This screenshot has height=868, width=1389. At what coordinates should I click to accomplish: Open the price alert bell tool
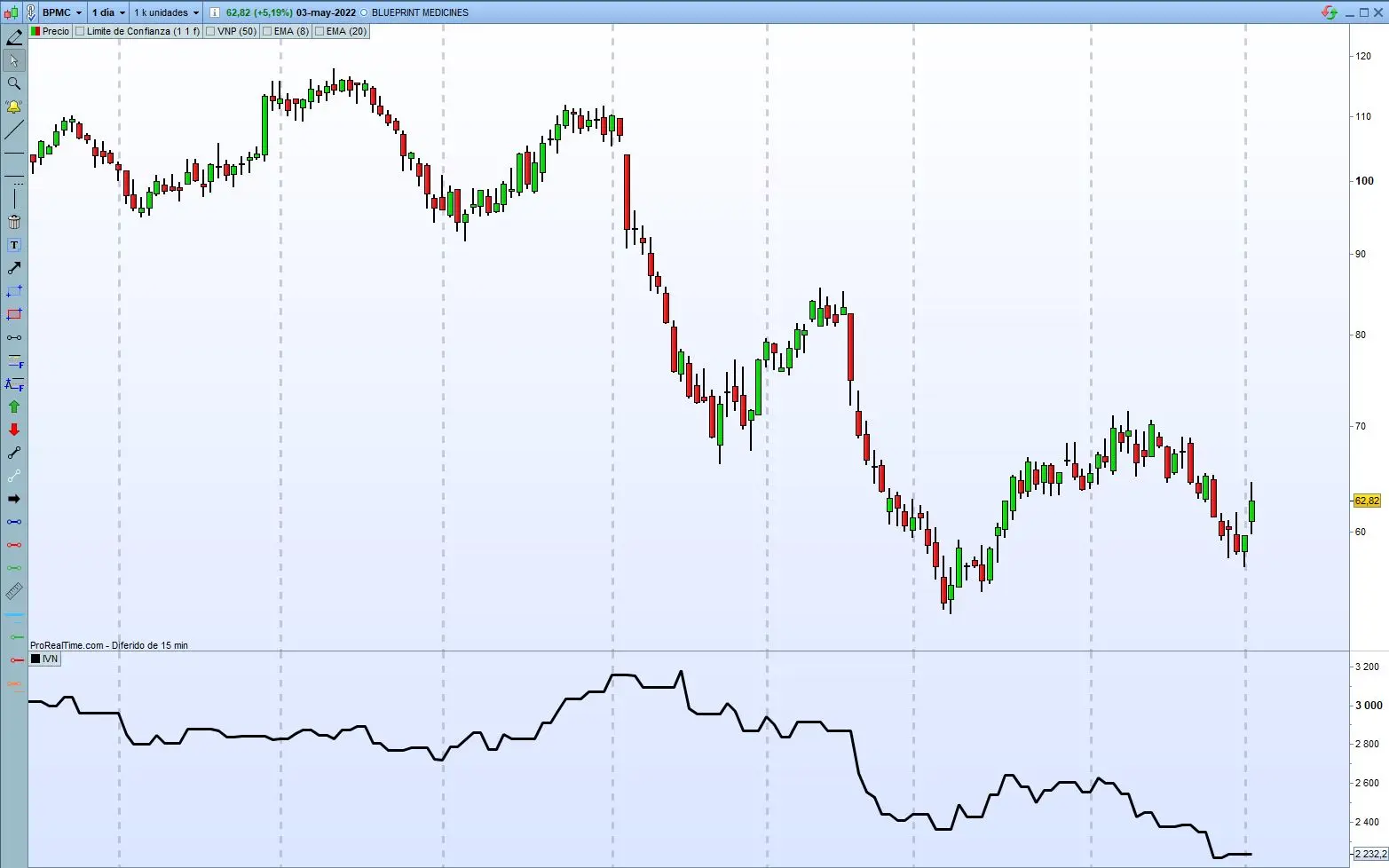click(13, 107)
